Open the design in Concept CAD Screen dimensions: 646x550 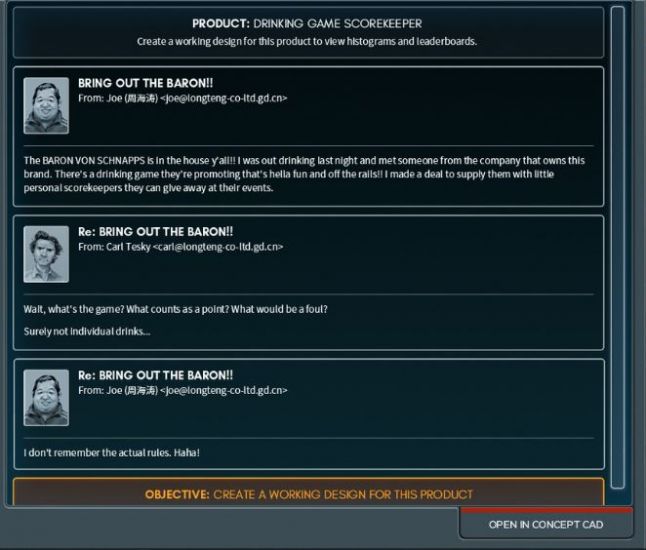click(546, 524)
